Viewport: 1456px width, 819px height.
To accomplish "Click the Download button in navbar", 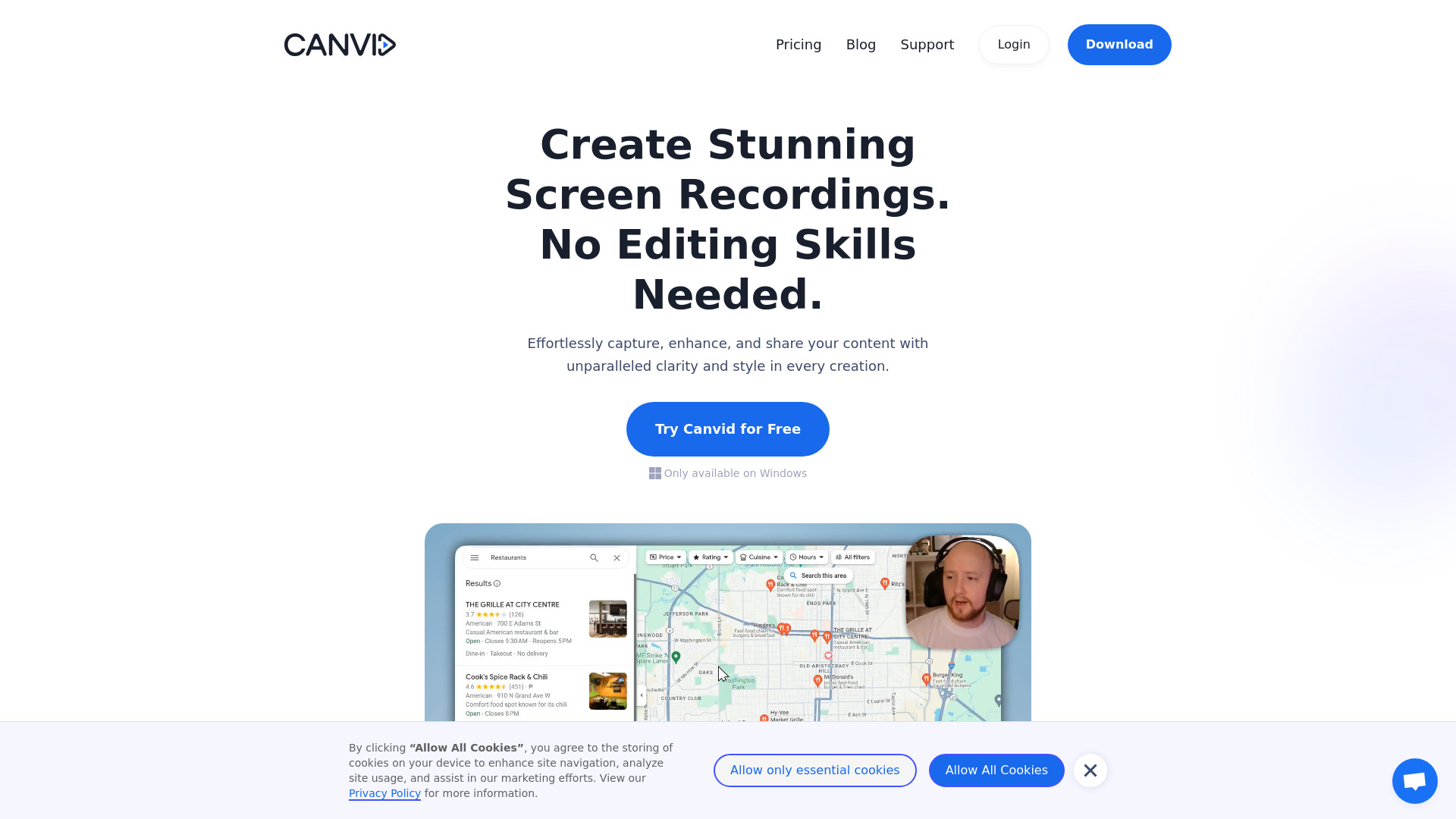I will [1119, 44].
